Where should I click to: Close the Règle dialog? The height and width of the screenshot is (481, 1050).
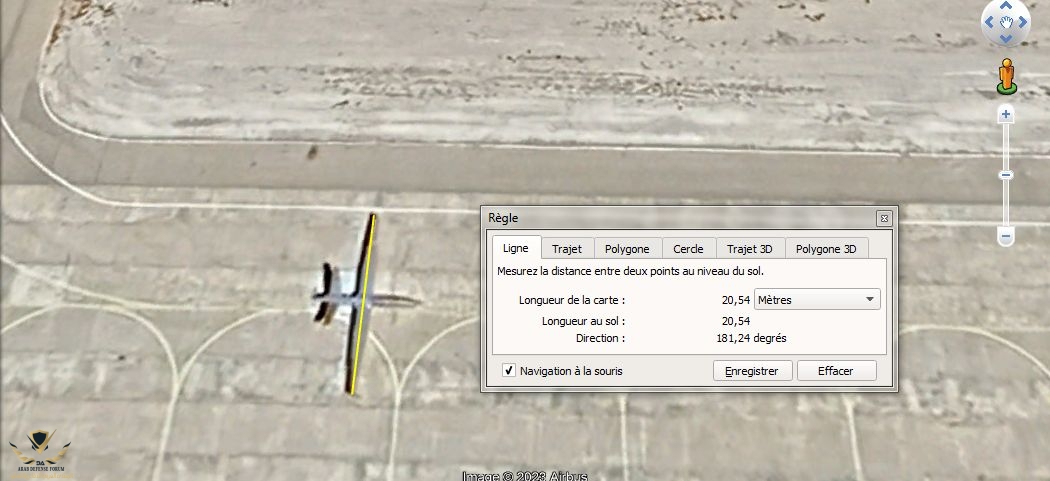click(x=884, y=218)
